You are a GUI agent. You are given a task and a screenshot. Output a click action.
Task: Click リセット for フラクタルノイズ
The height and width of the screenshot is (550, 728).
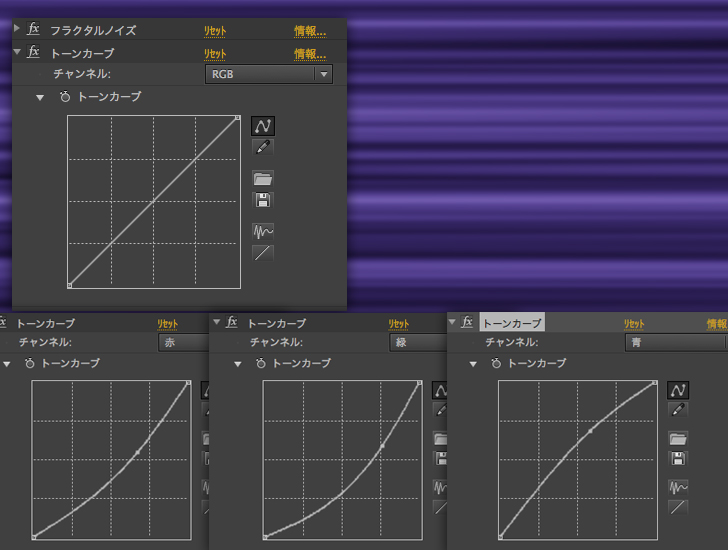coord(215,31)
